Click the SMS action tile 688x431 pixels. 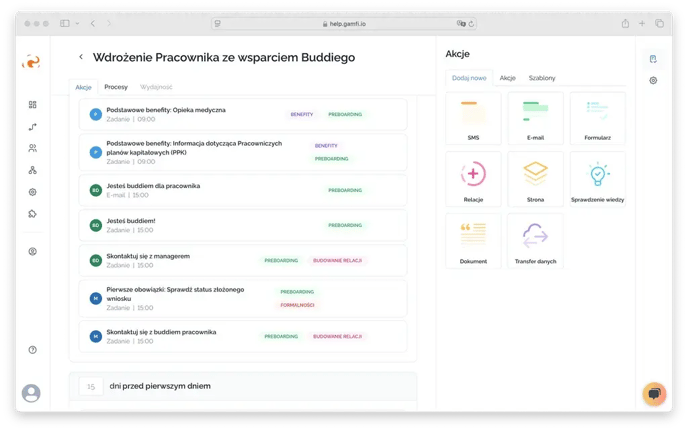point(473,119)
